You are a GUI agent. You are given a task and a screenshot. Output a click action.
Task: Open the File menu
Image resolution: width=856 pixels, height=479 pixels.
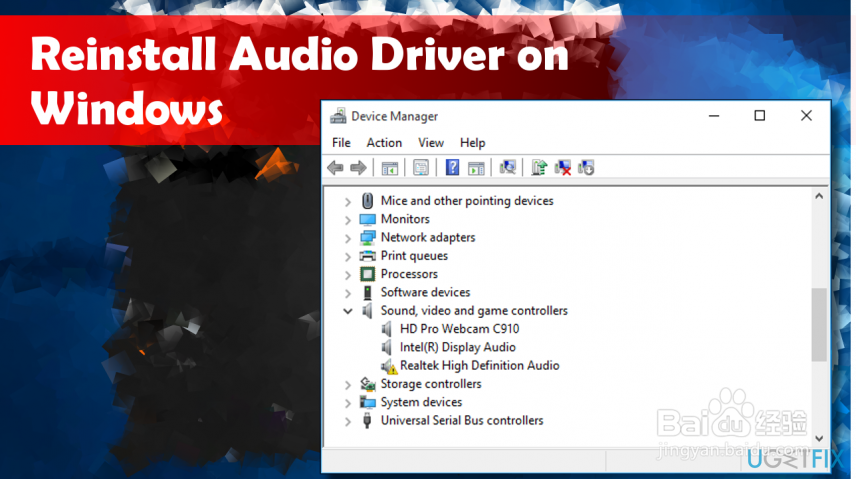tap(341, 143)
